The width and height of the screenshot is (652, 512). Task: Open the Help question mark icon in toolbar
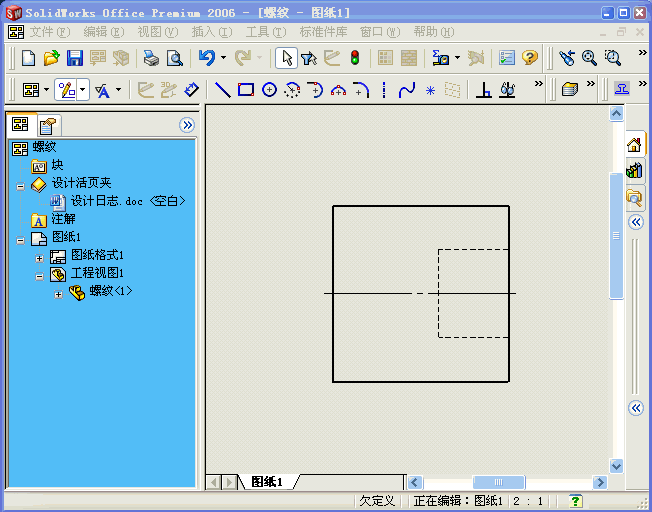pyautogui.click(x=530, y=58)
